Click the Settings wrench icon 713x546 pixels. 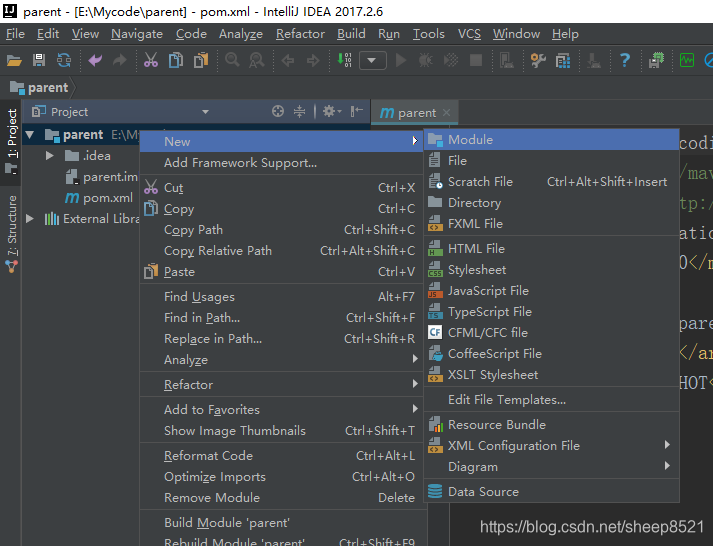point(538,60)
